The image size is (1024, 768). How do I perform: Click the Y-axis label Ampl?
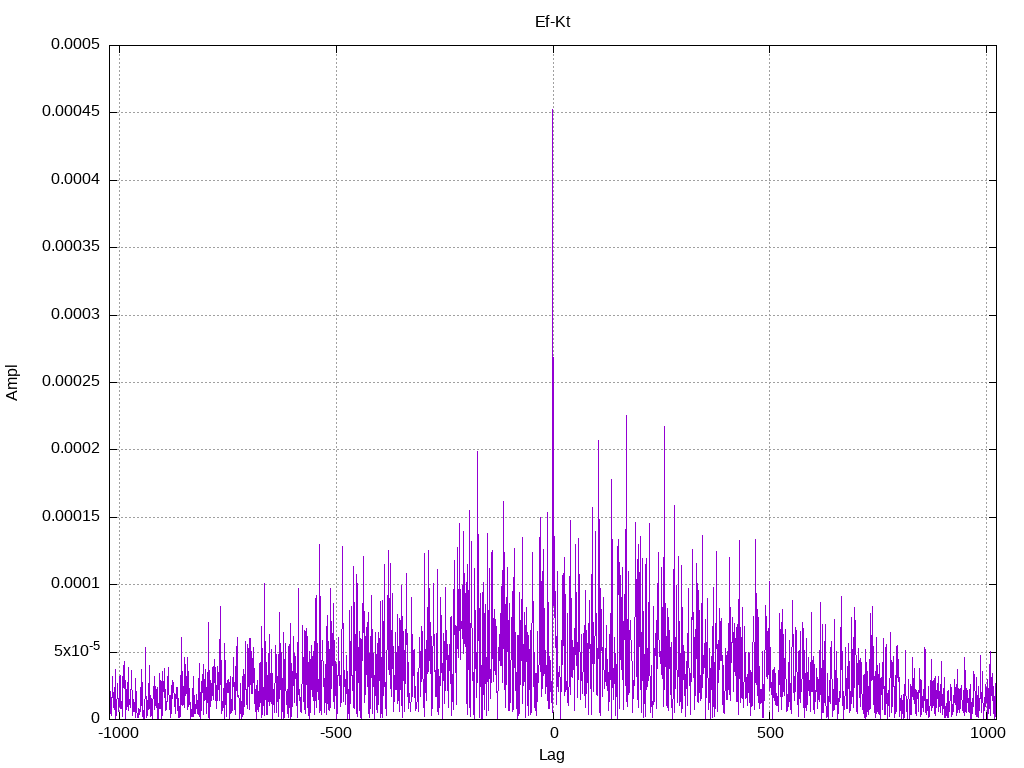tap(12, 383)
